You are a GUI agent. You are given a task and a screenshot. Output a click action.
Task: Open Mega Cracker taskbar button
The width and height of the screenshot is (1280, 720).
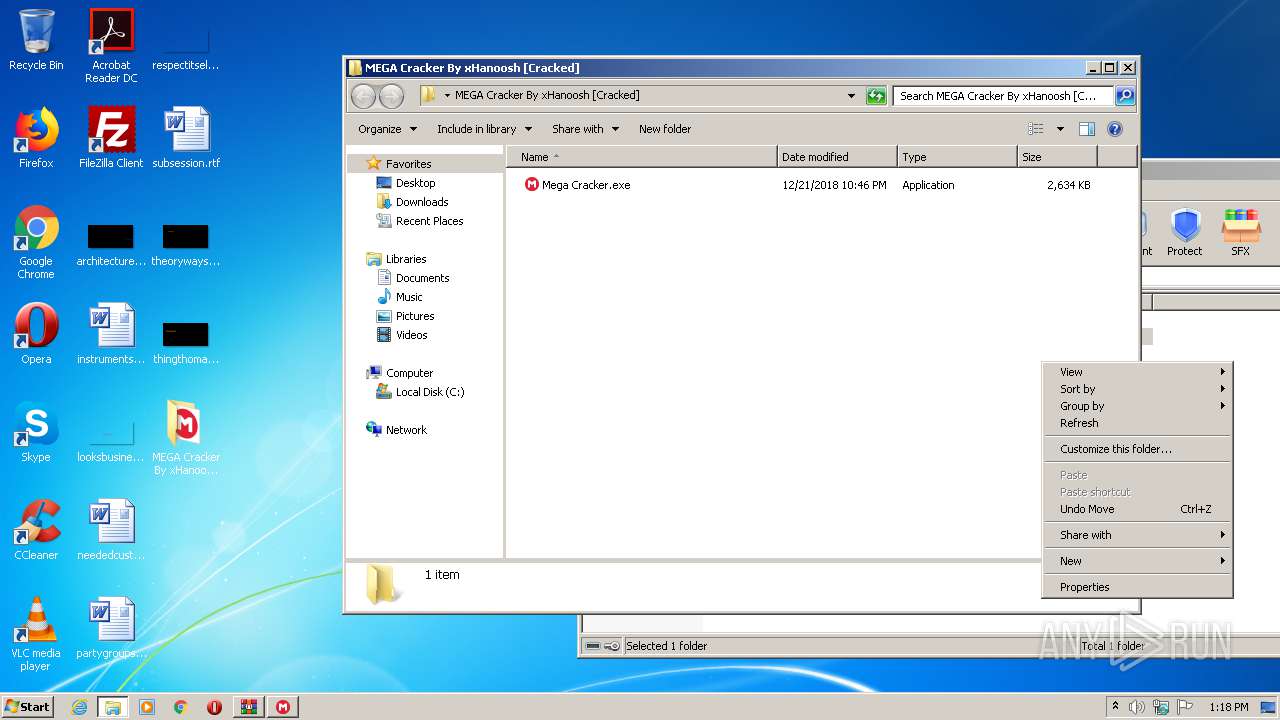click(x=283, y=707)
